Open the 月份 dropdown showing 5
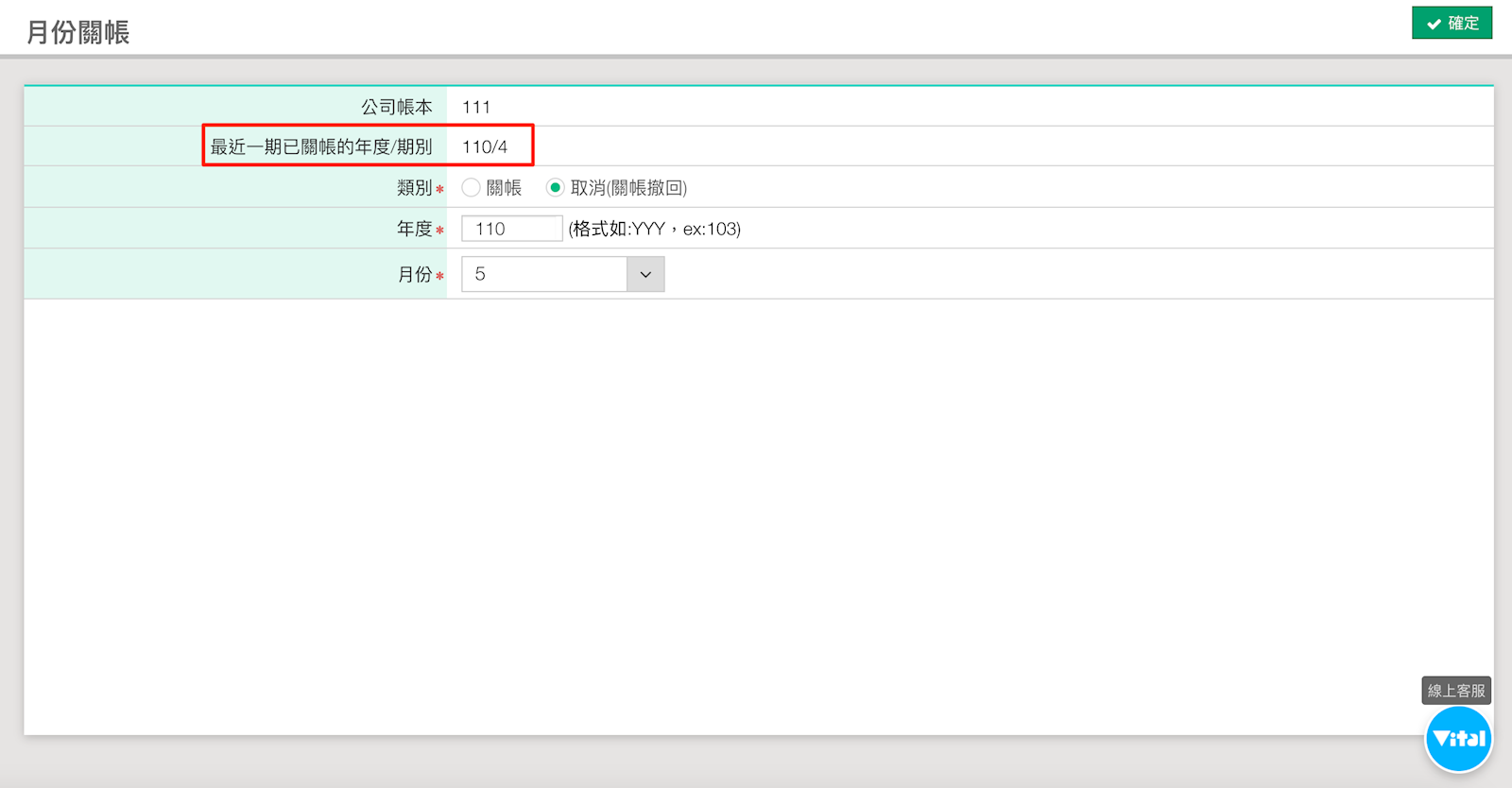Screen dimensions: 1512x788 point(544,274)
